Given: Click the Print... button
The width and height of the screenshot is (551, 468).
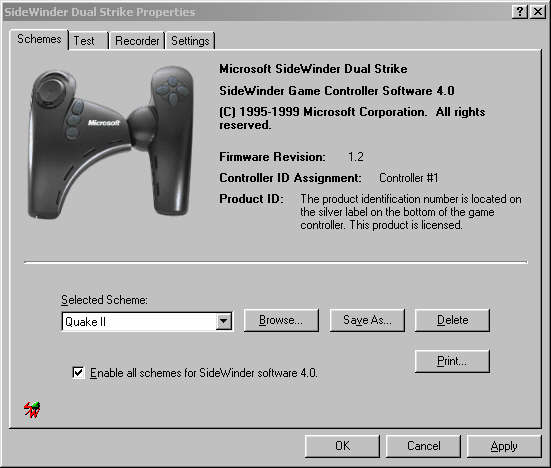Looking at the screenshot, I should [x=452, y=361].
